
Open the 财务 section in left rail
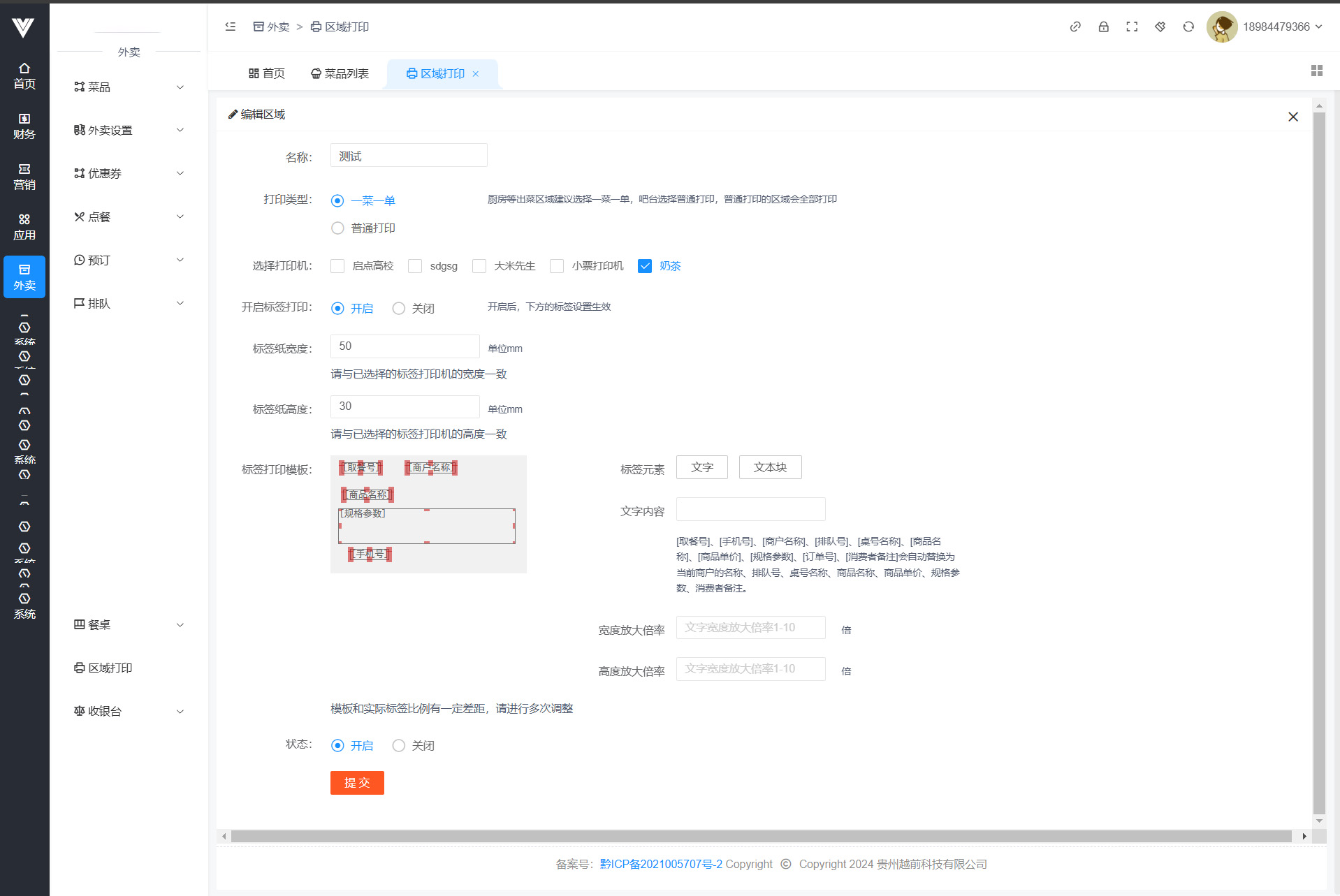(x=24, y=126)
